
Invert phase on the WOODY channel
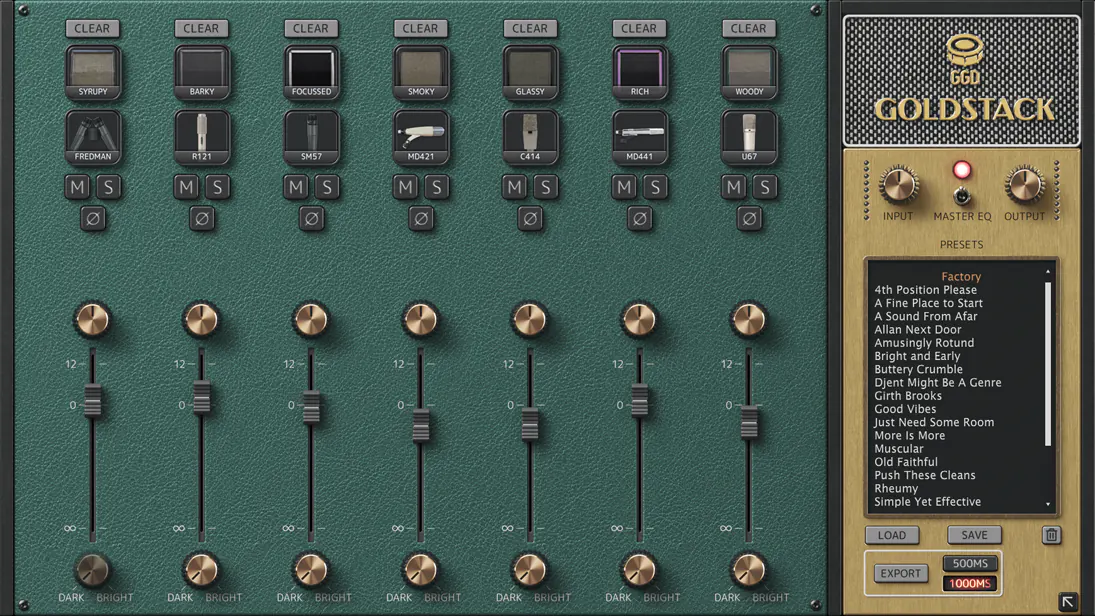click(x=749, y=218)
